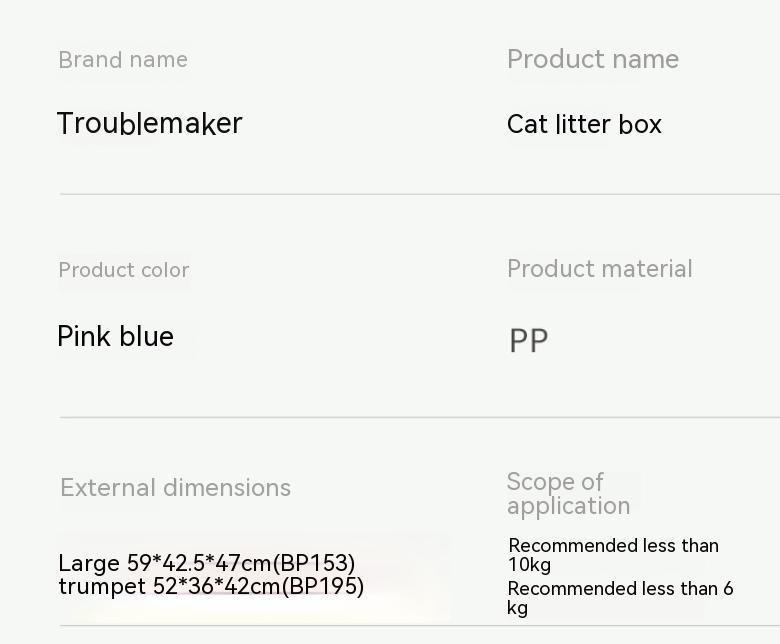Click the "Brand name" label

pyautogui.click(x=123, y=60)
